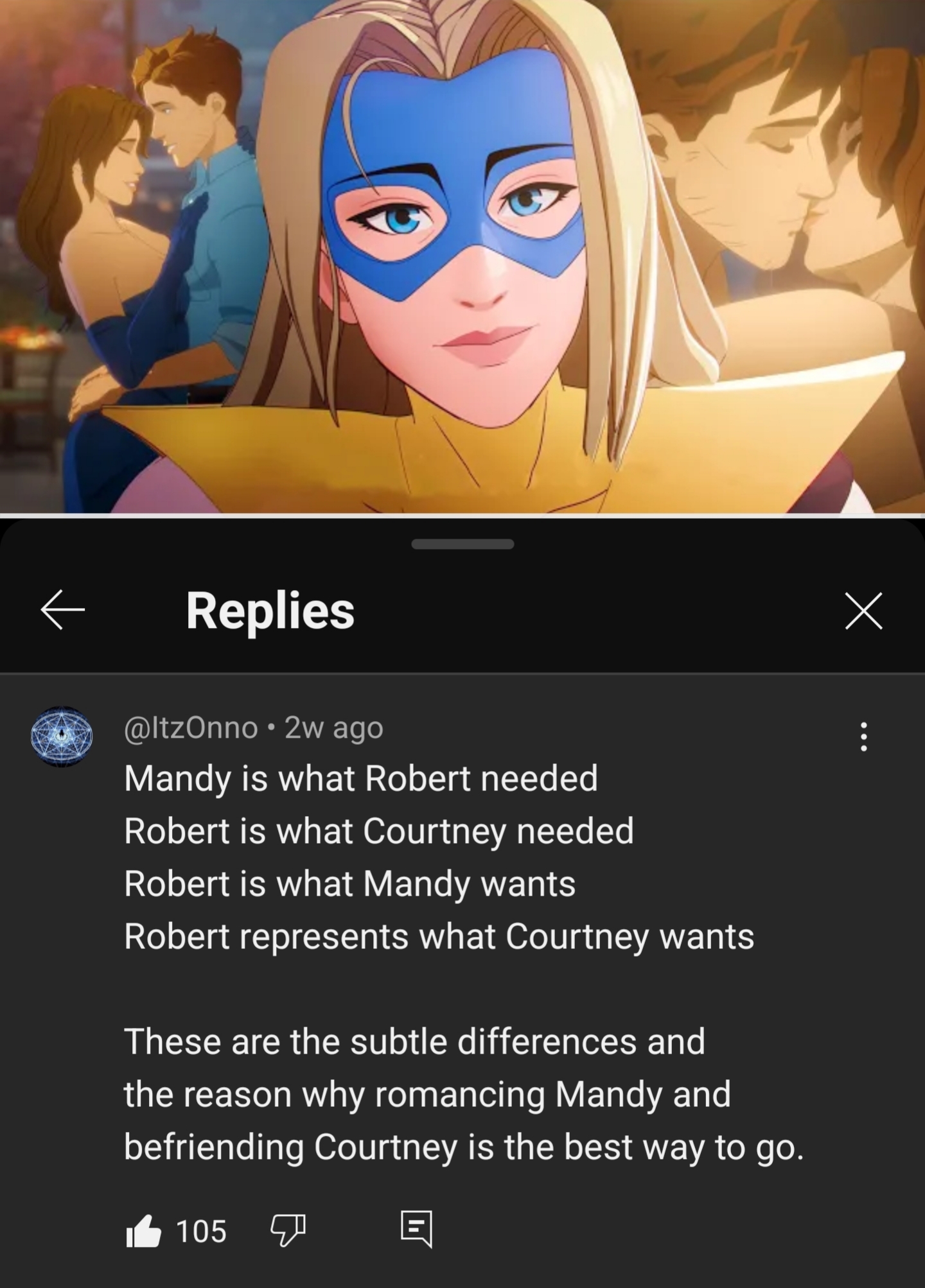Tap the drag handle above Replies
This screenshot has height=1288, width=925.
[463, 544]
